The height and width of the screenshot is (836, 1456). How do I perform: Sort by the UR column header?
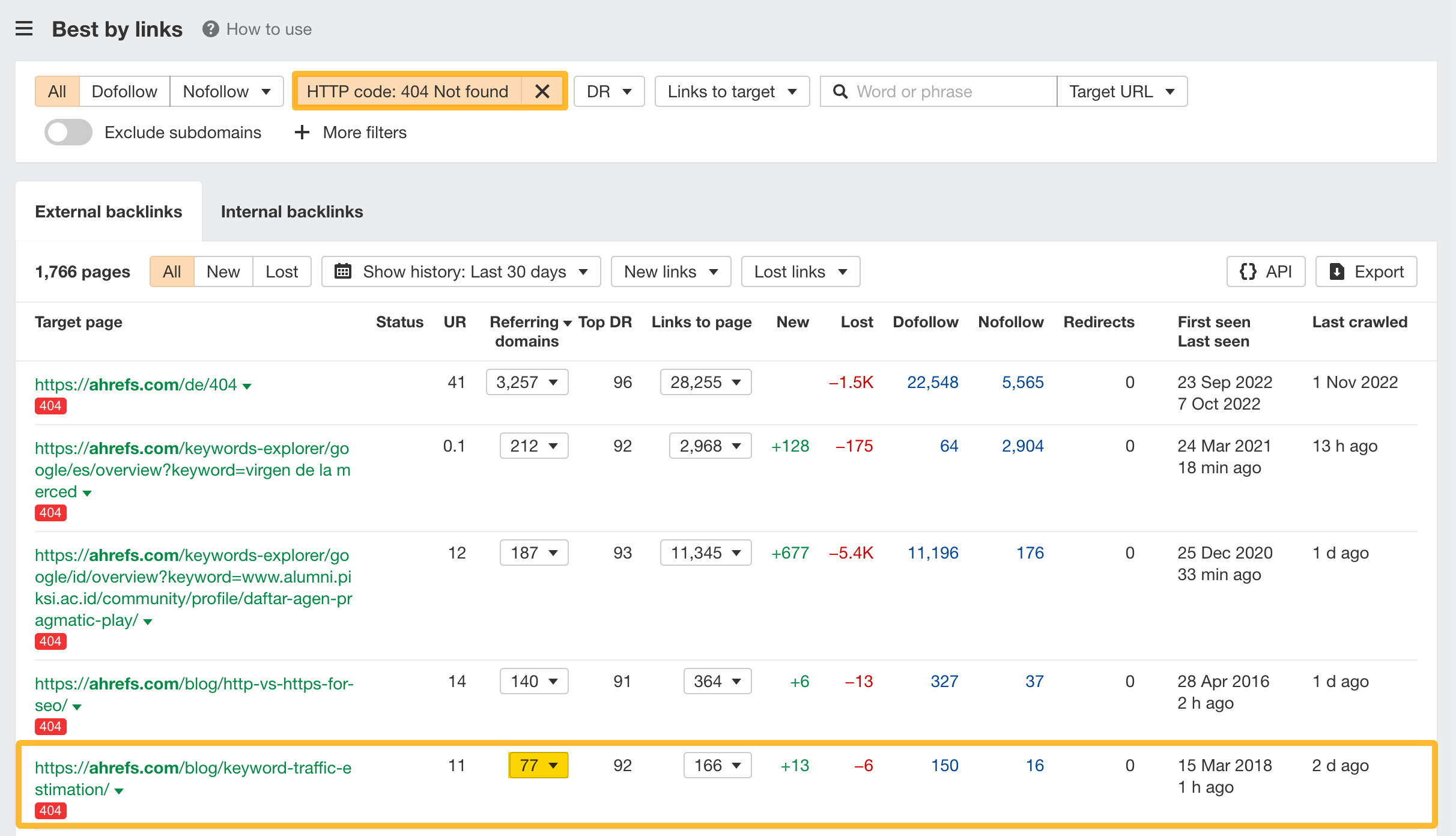click(x=455, y=322)
